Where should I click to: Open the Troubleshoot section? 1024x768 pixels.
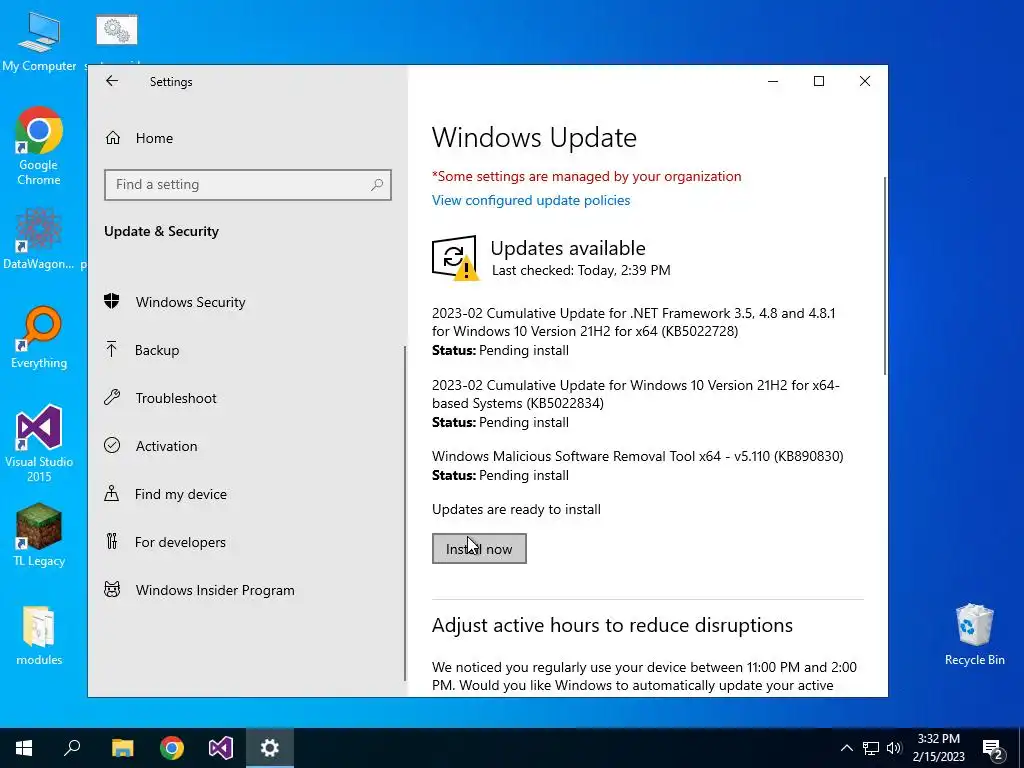(248, 398)
